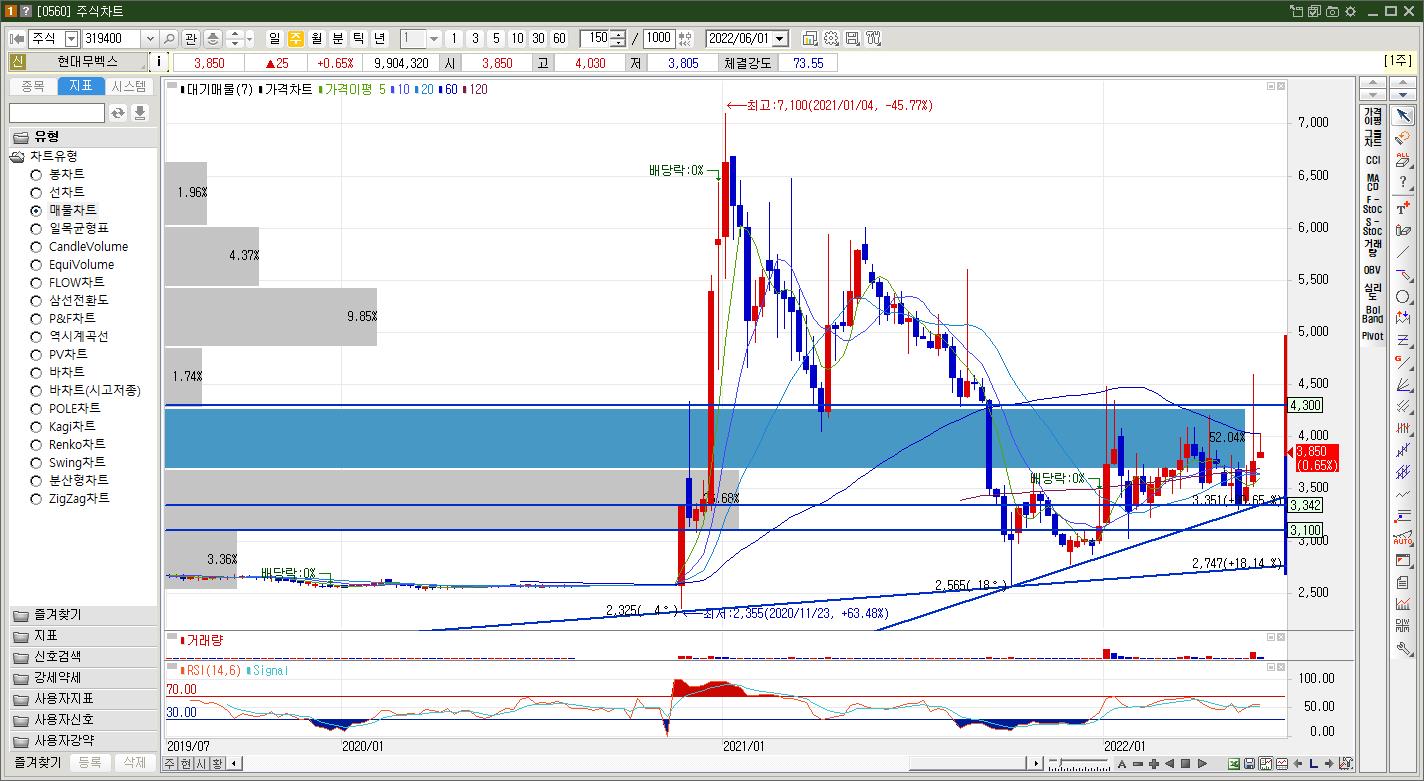Click the zoom in plus icon
Image resolution: width=1424 pixels, height=781 pixels.
pyautogui.click(x=1154, y=764)
